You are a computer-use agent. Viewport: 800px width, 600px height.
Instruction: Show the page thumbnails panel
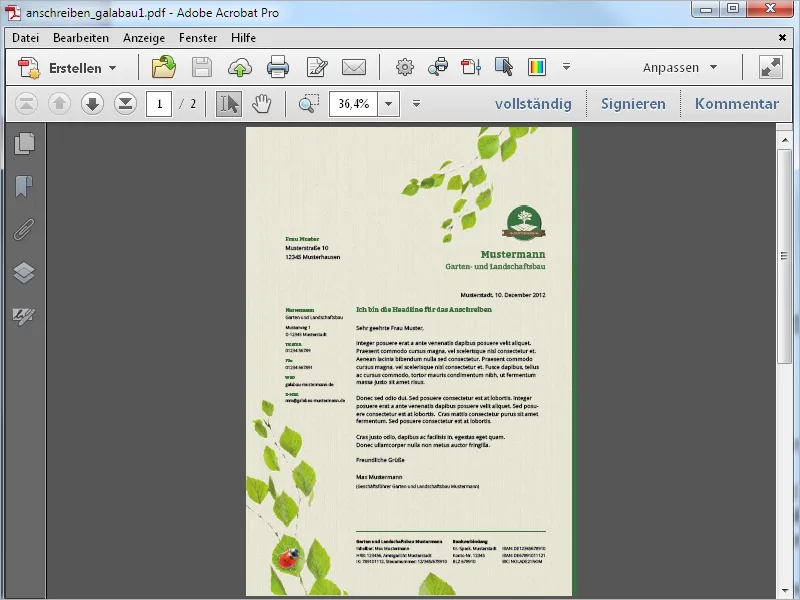coord(24,143)
